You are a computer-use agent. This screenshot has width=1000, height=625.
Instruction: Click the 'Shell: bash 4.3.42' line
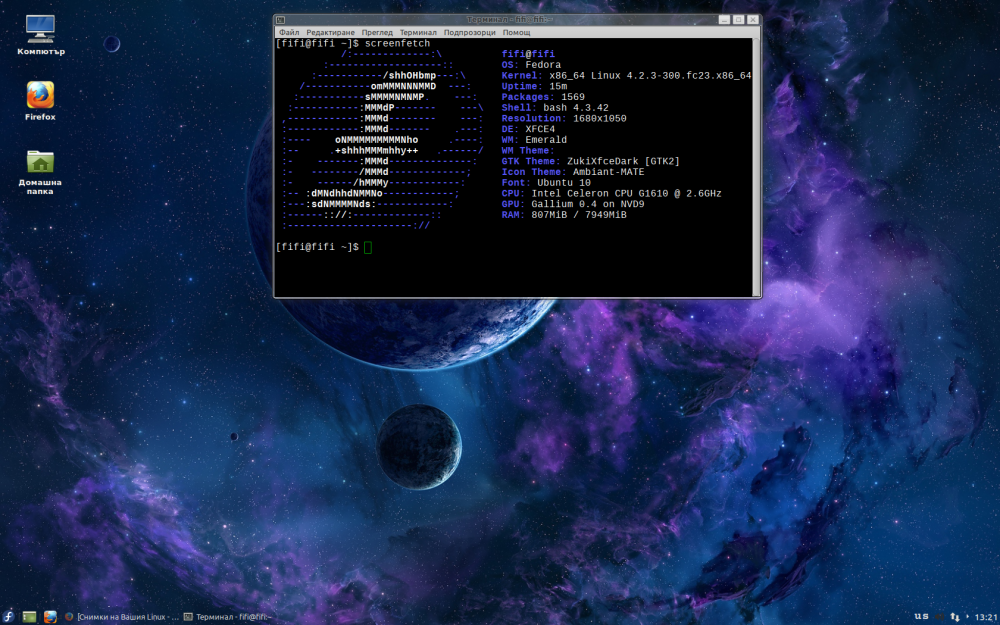pyautogui.click(x=555, y=108)
